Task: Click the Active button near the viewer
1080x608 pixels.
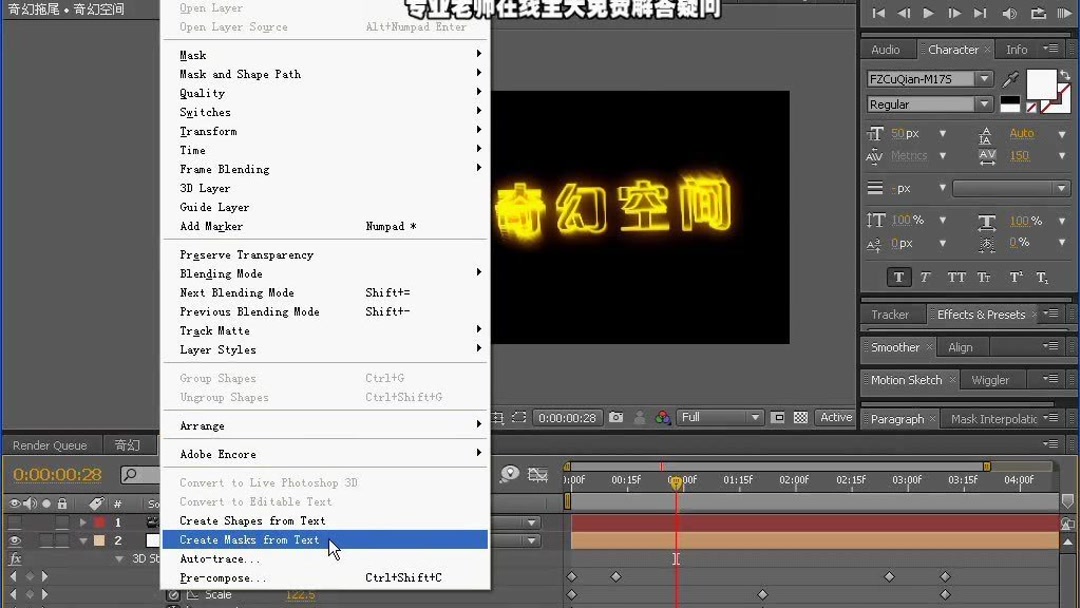Action: click(835, 417)
